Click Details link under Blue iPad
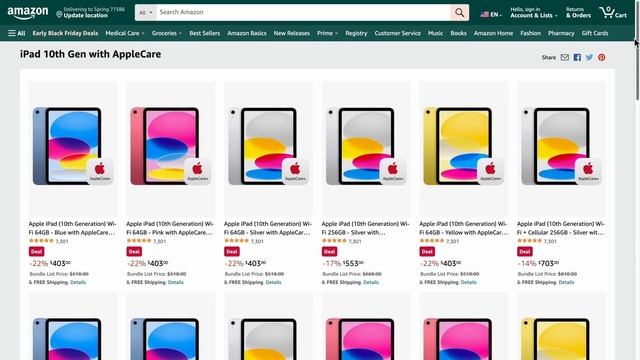Image resolution: width=640 pixels, height=360 pixels. [x=78, y=282]
